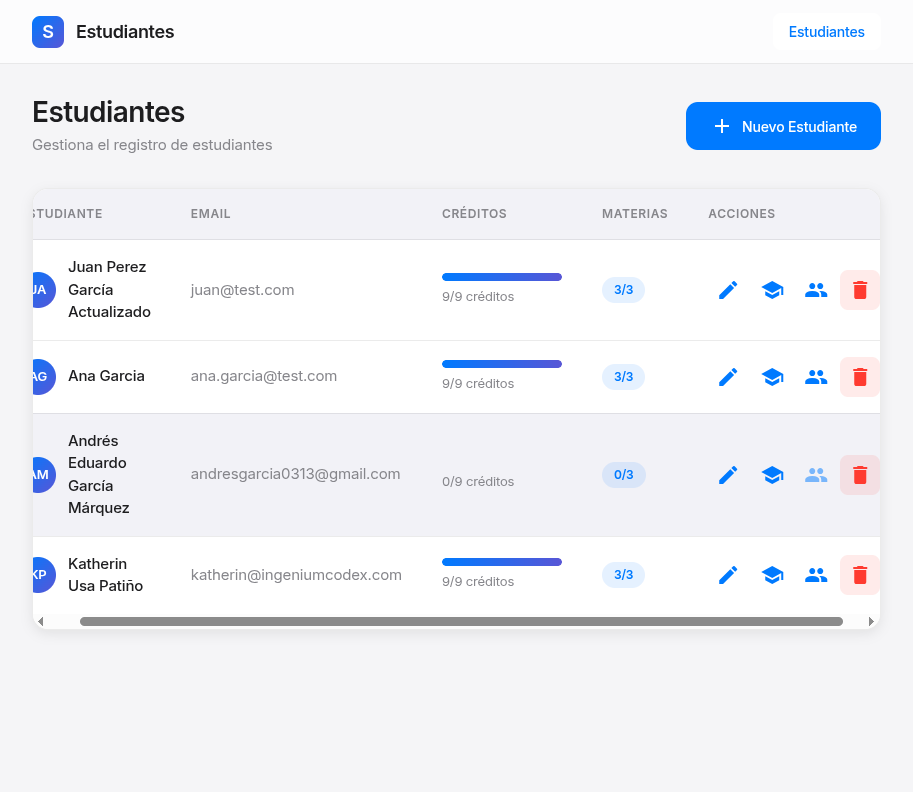Delete Andrés Eduardo García Márquez with trash icon
913x792 pixels.
point(860,475)
